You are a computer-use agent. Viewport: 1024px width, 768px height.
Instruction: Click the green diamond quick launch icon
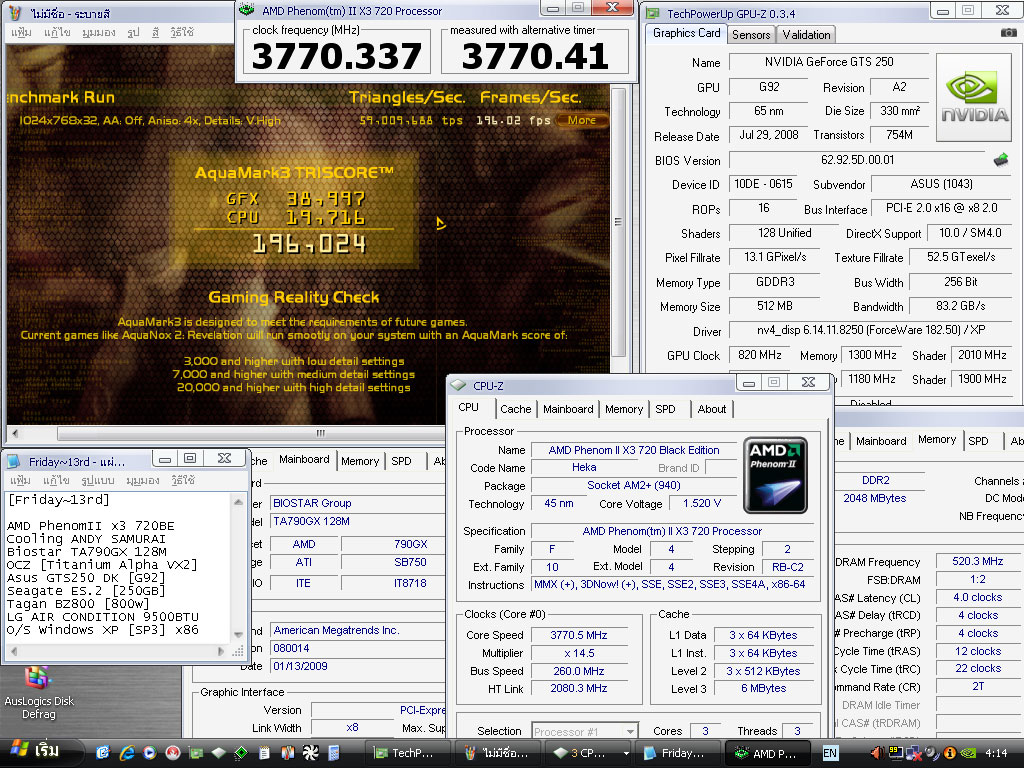pos(241,753)
